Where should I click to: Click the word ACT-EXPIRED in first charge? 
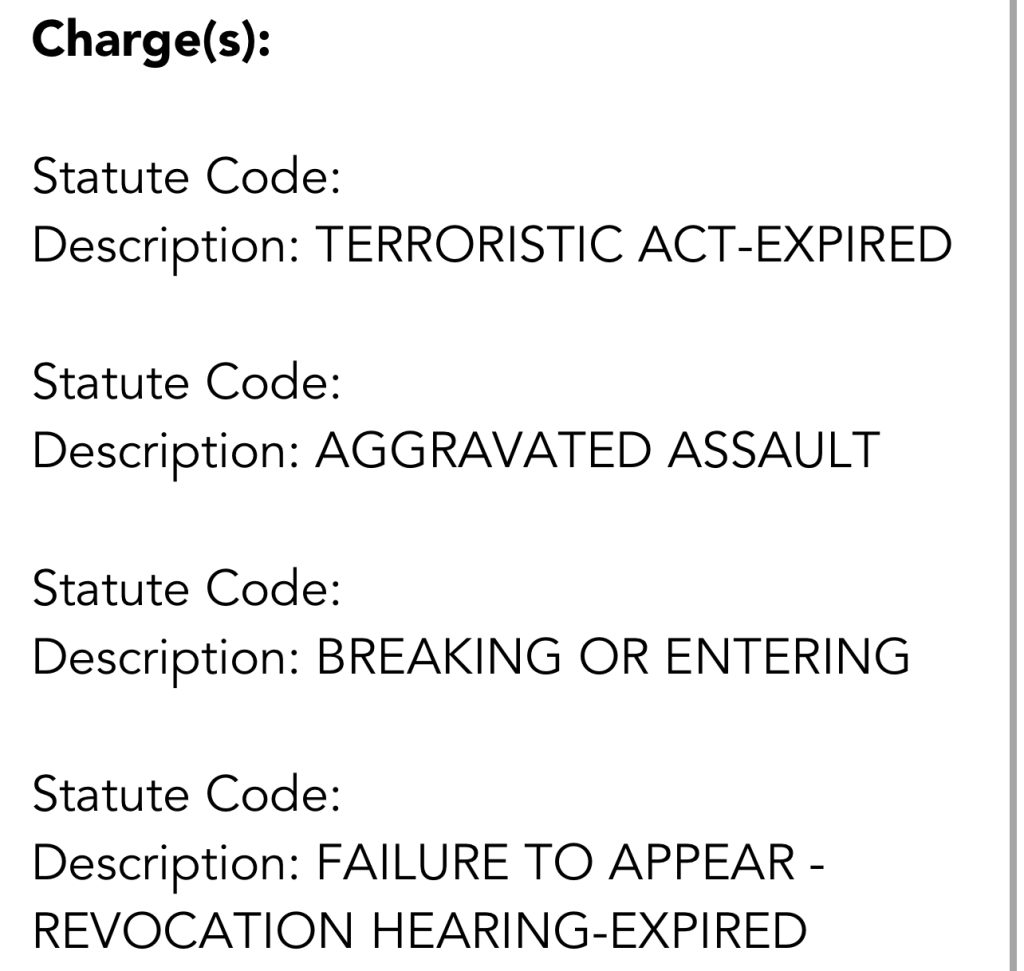pyautogui.click(x=794, y=245)
